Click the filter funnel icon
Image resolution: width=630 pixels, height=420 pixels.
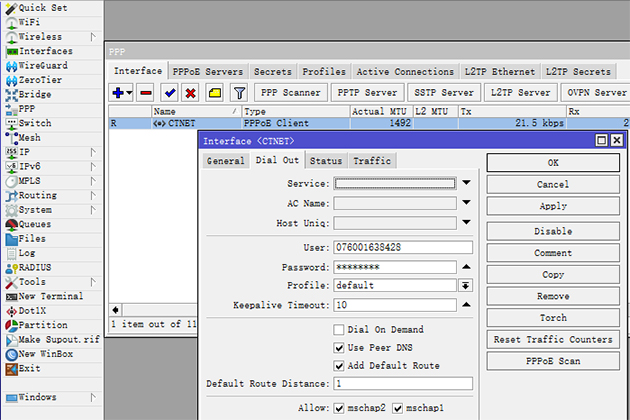coord(239,93)
